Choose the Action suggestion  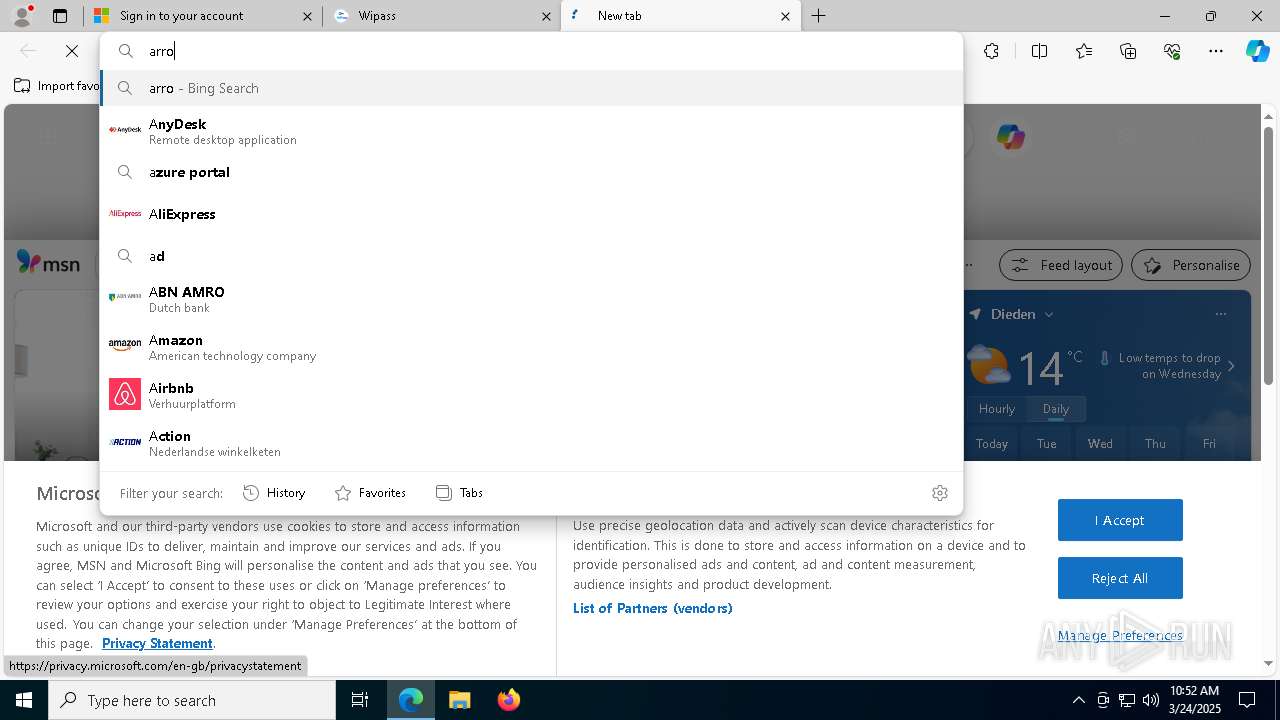coord(532,443)
